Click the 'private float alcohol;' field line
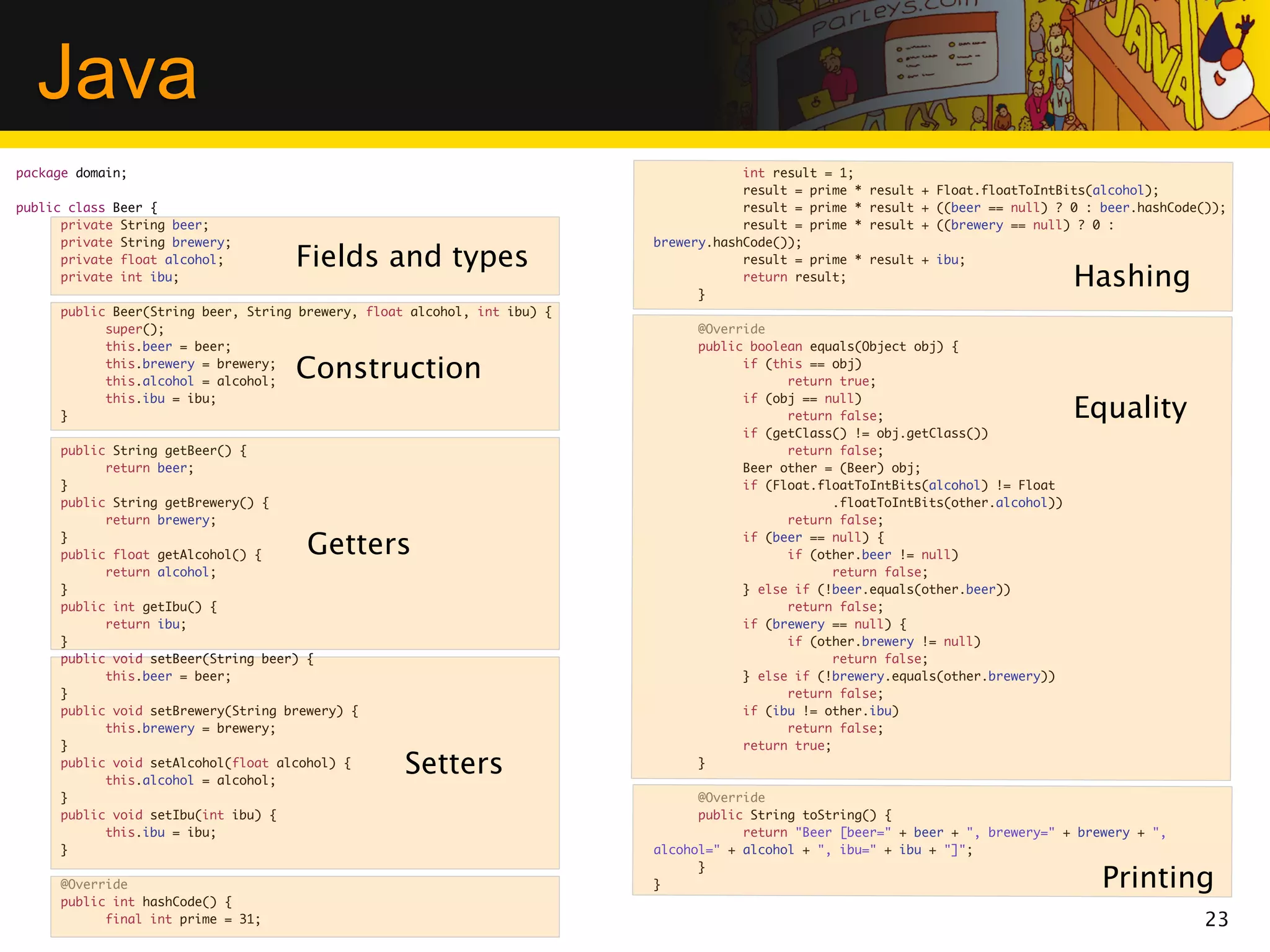This screenshot has width=1270, height=952. (x=141, y=260)
